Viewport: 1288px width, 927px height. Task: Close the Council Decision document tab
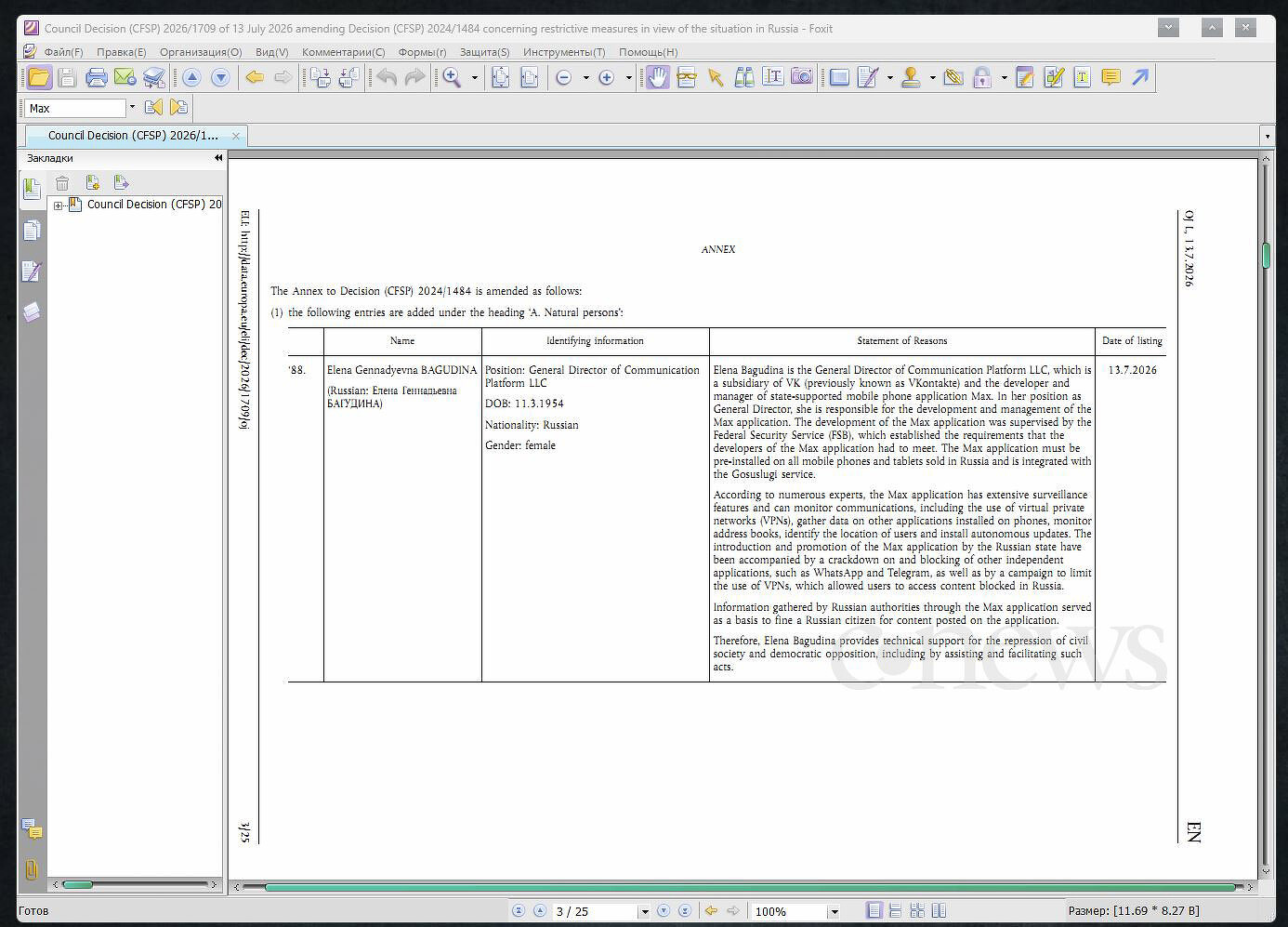(236, 136)
